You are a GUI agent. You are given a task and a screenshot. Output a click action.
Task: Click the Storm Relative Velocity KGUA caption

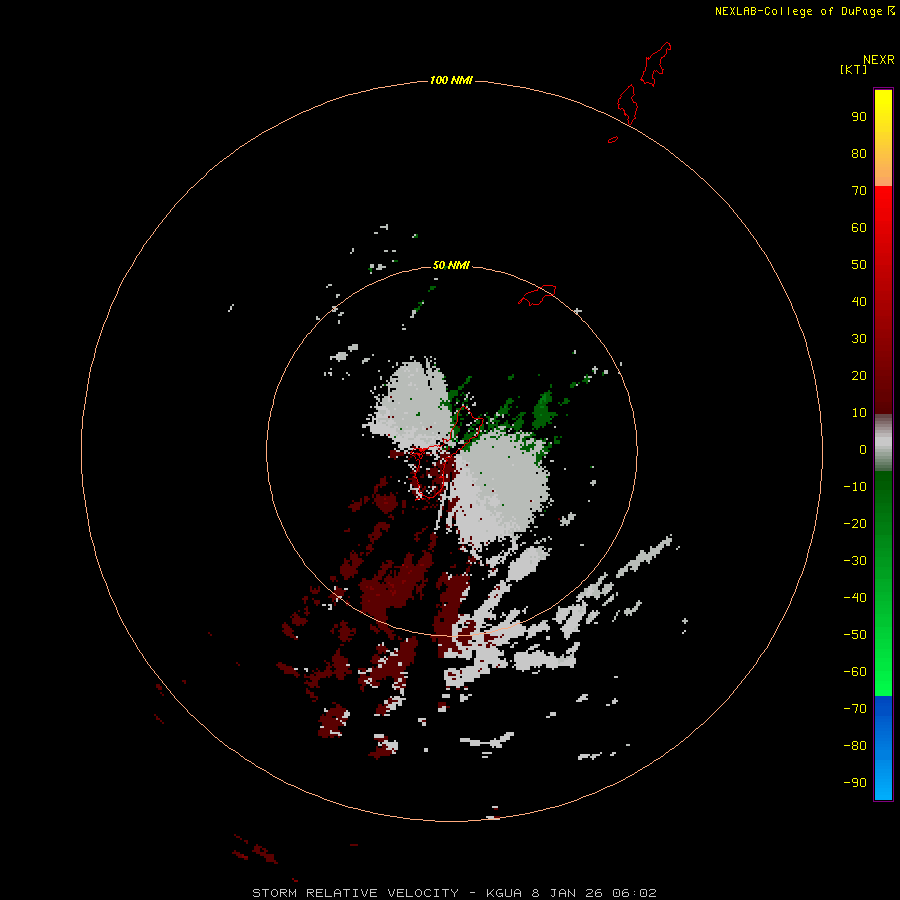454,893
